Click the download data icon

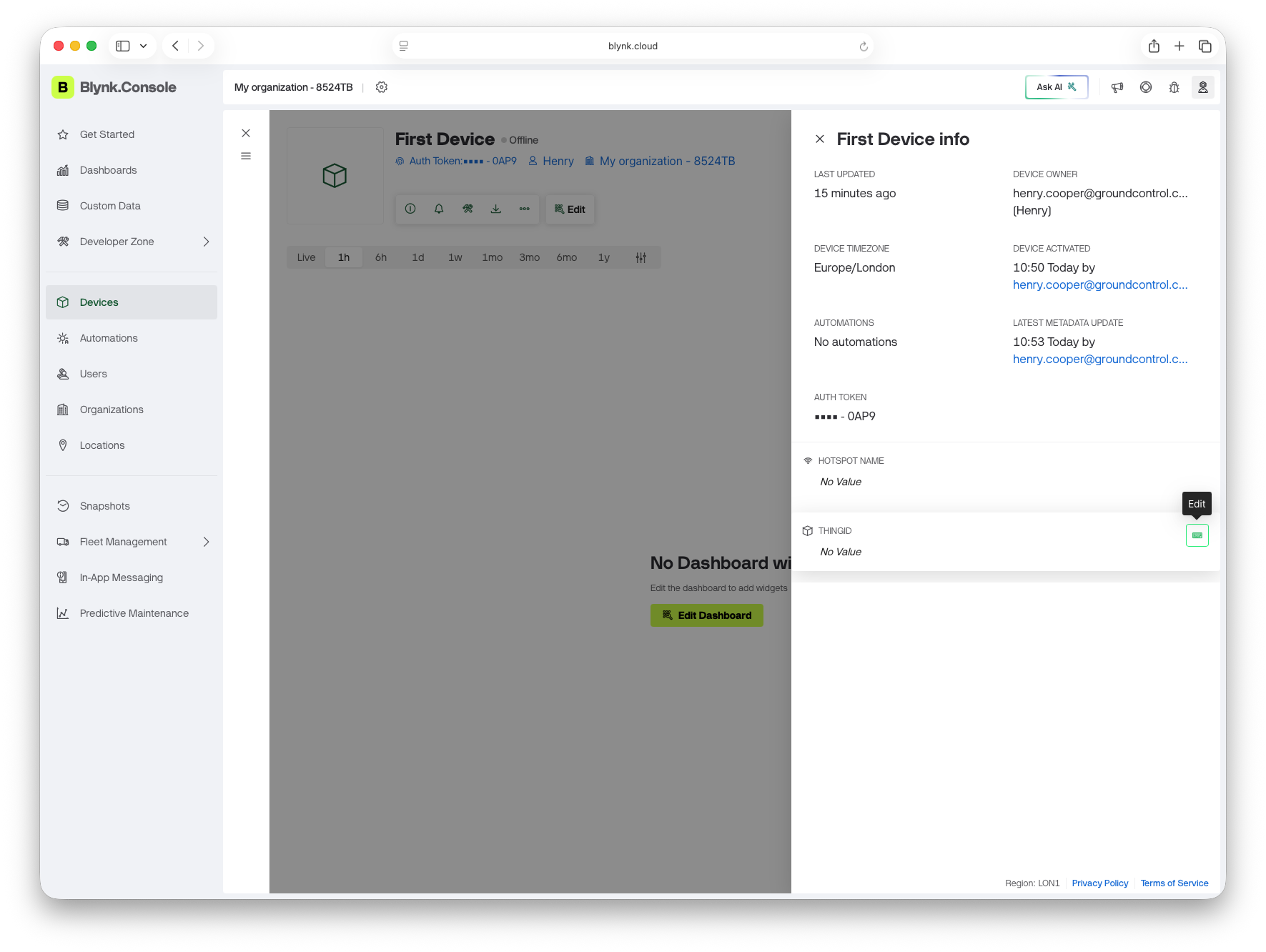coord(496,209)
